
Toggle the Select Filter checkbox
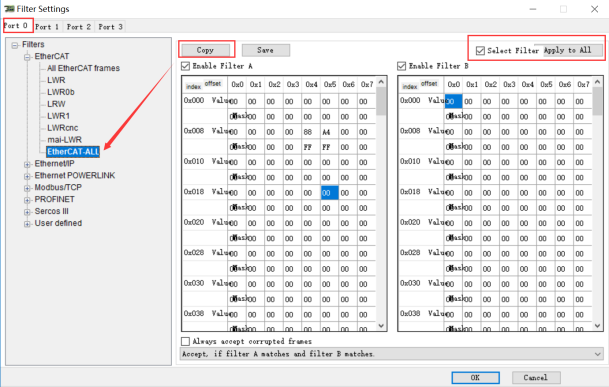click(x=480, y=51)
